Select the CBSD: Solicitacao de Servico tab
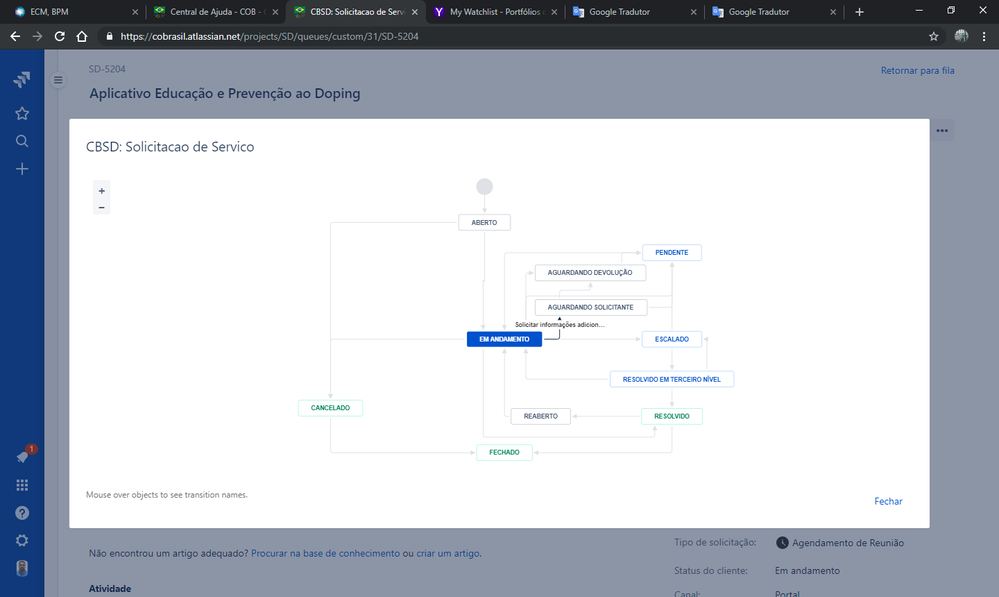 [x=356, y=11]
